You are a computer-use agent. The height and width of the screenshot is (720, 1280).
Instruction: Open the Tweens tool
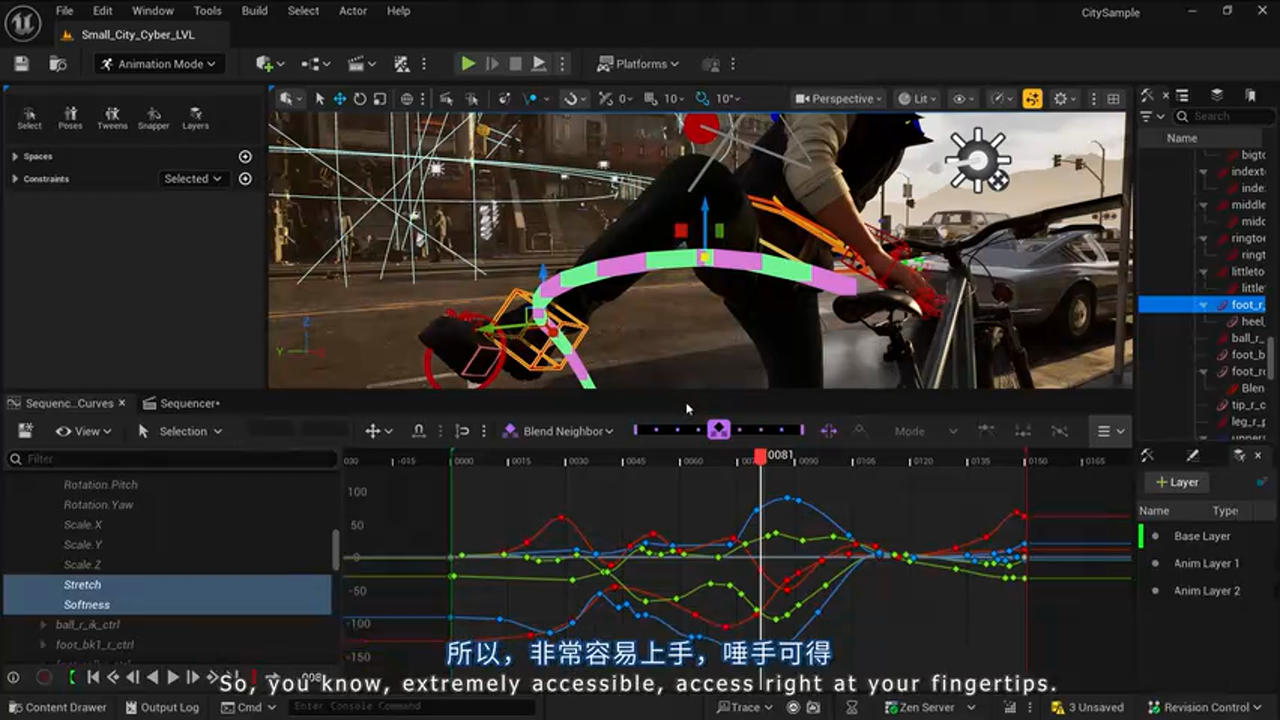pos(113,117)
